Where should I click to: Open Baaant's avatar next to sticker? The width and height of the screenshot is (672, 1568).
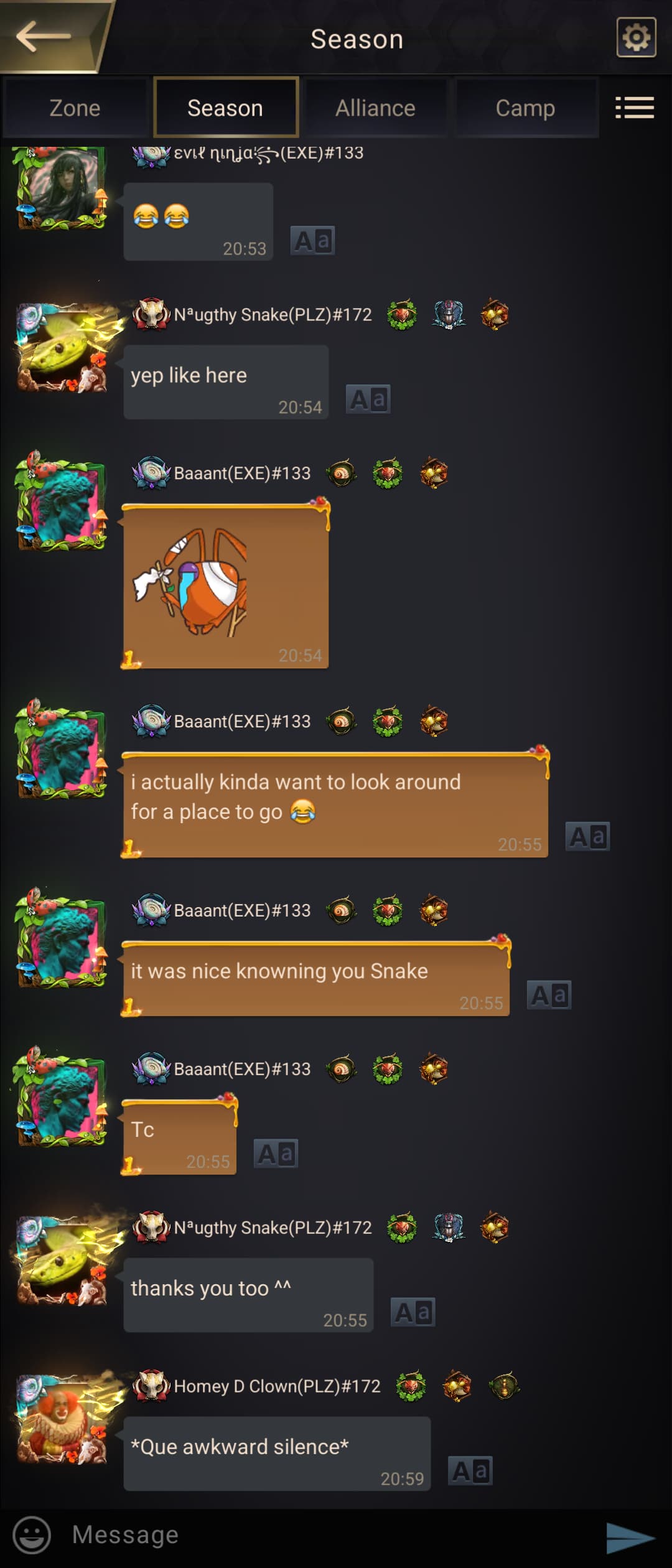pos(61,502)
